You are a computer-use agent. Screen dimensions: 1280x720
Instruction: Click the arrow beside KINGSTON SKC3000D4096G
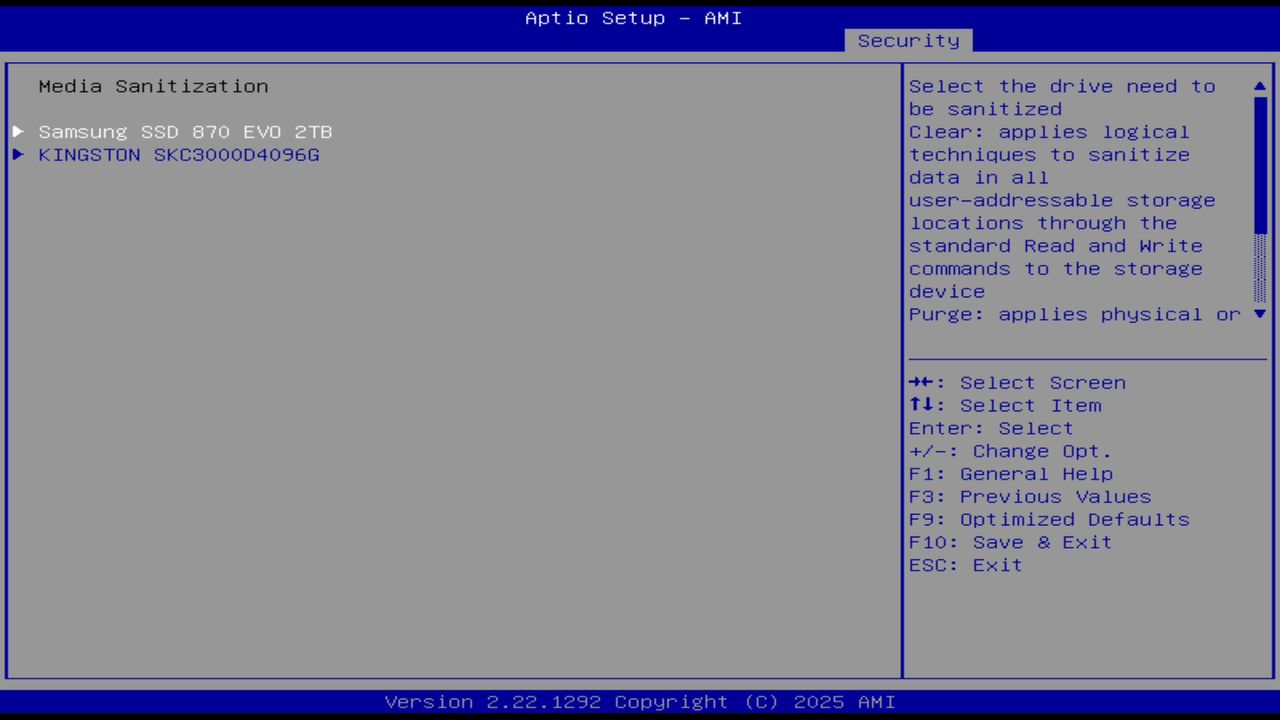pos(18,155)
